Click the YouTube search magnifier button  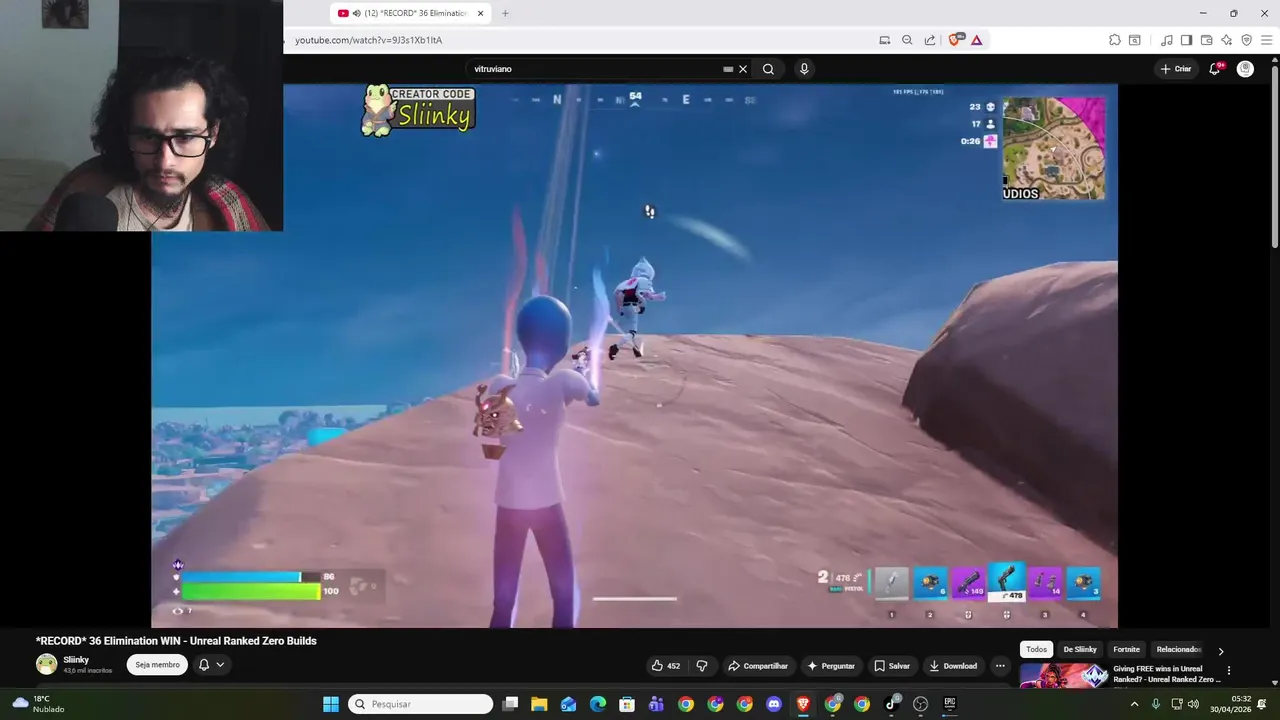coord(768,69)
